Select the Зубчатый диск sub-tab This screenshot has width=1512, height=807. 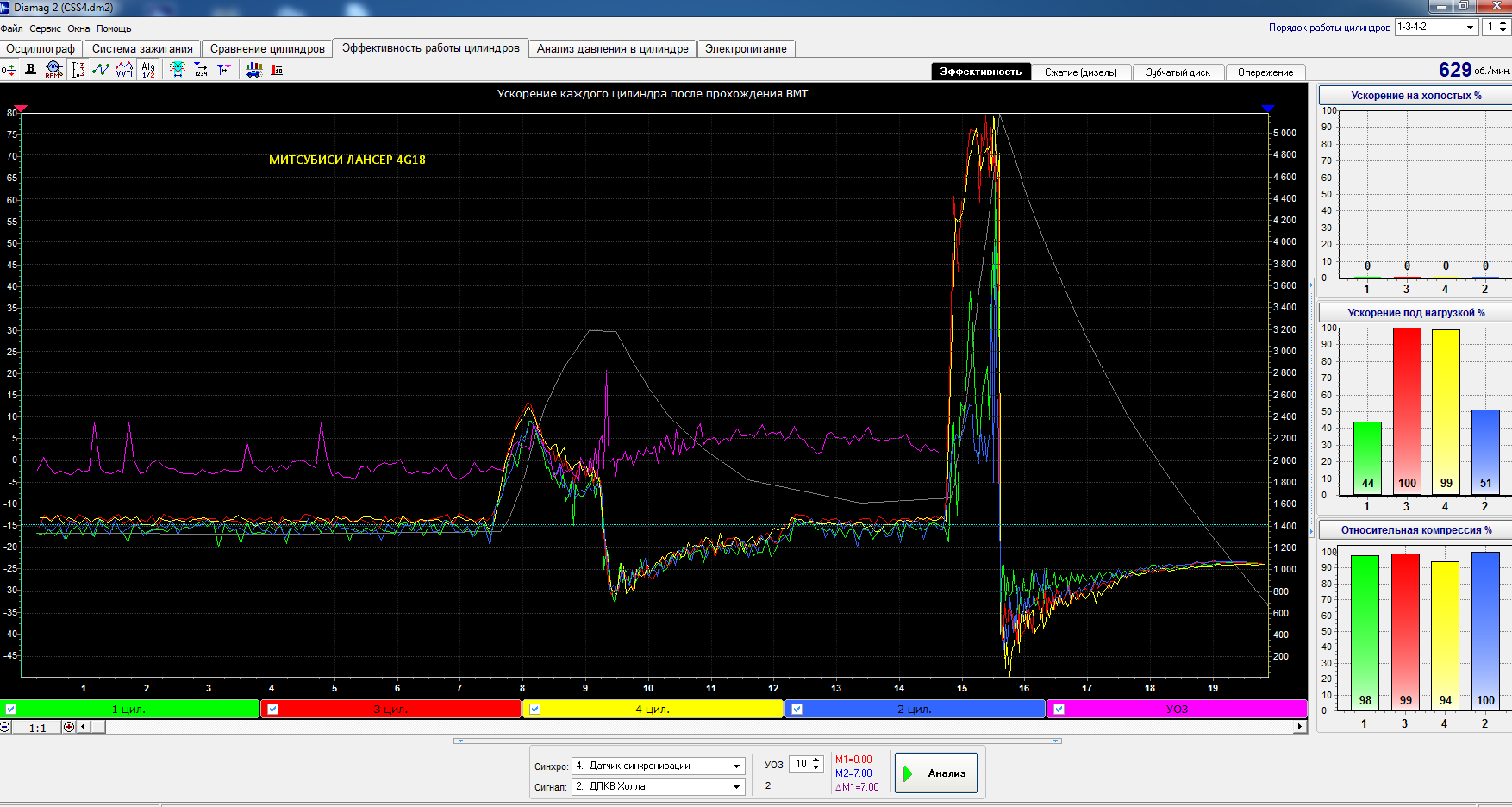pos(1178,72)
